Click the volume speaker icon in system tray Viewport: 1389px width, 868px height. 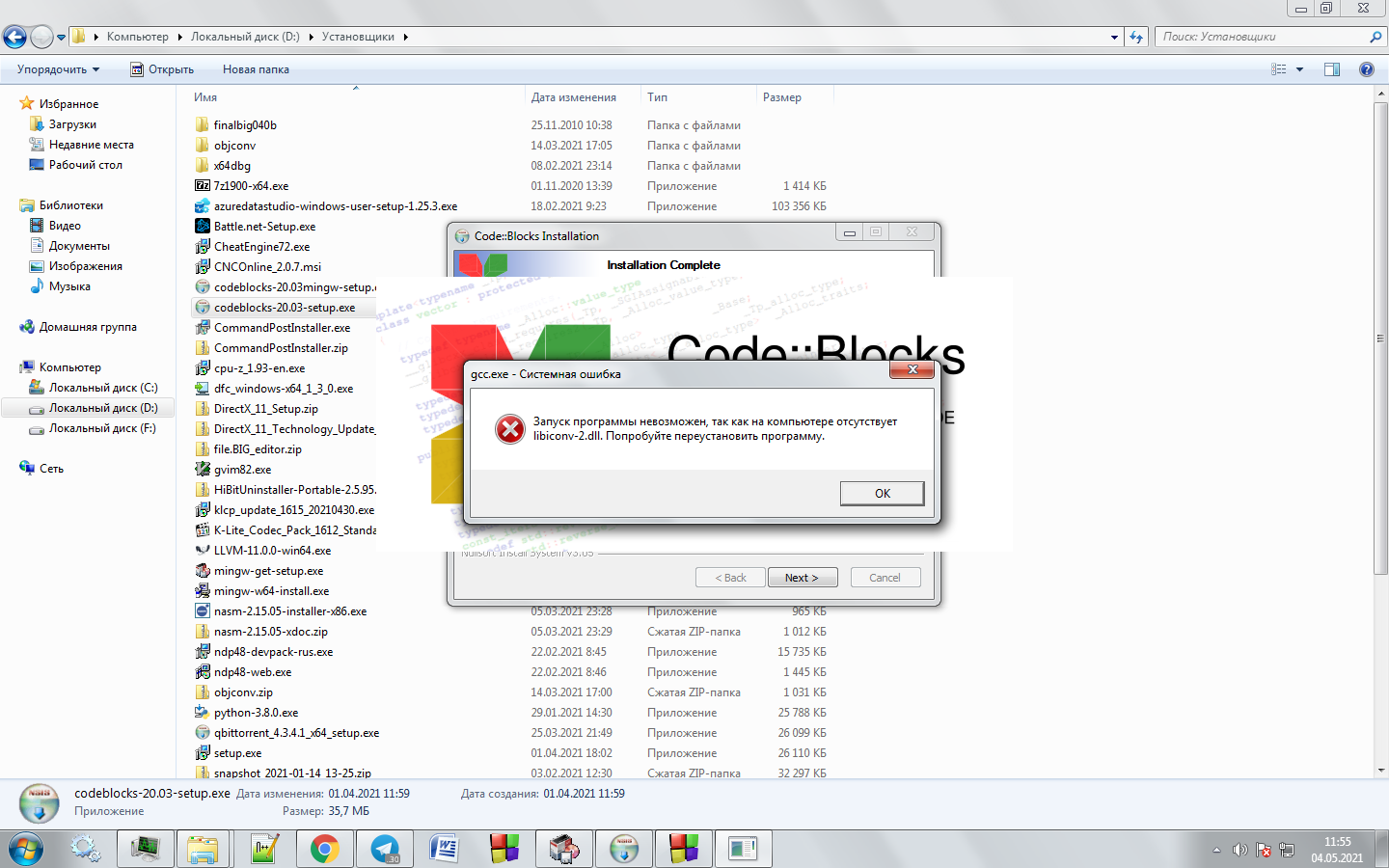coord(1240,850)
